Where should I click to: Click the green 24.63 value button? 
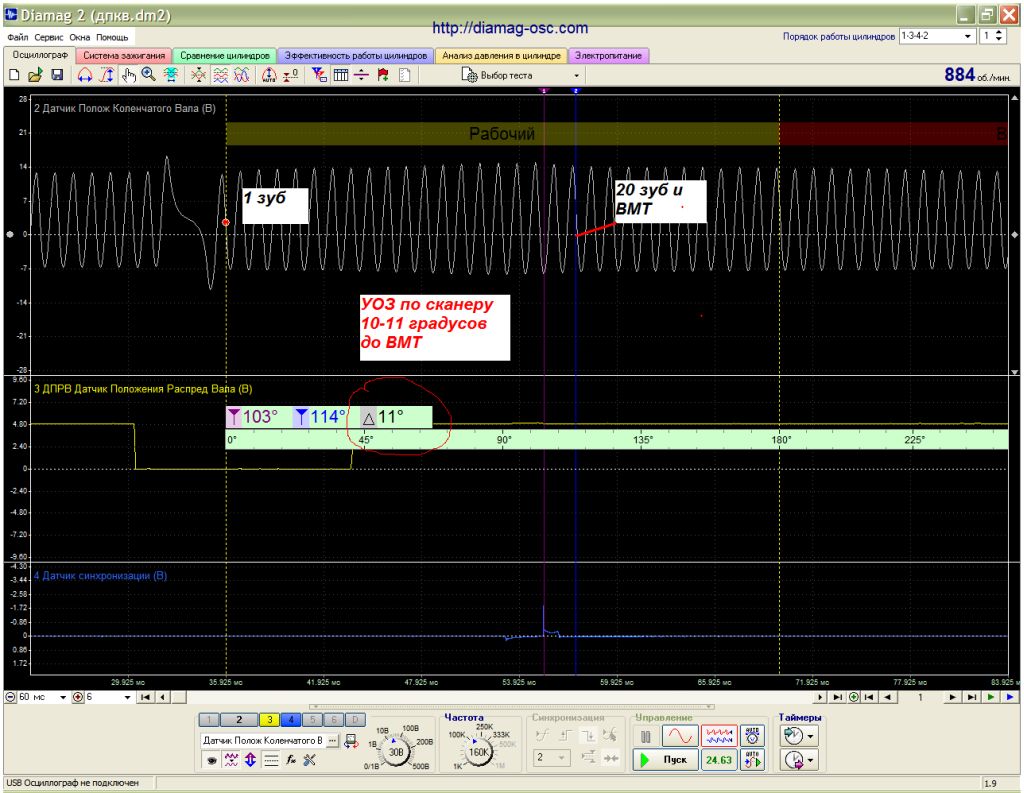point(719,760)
